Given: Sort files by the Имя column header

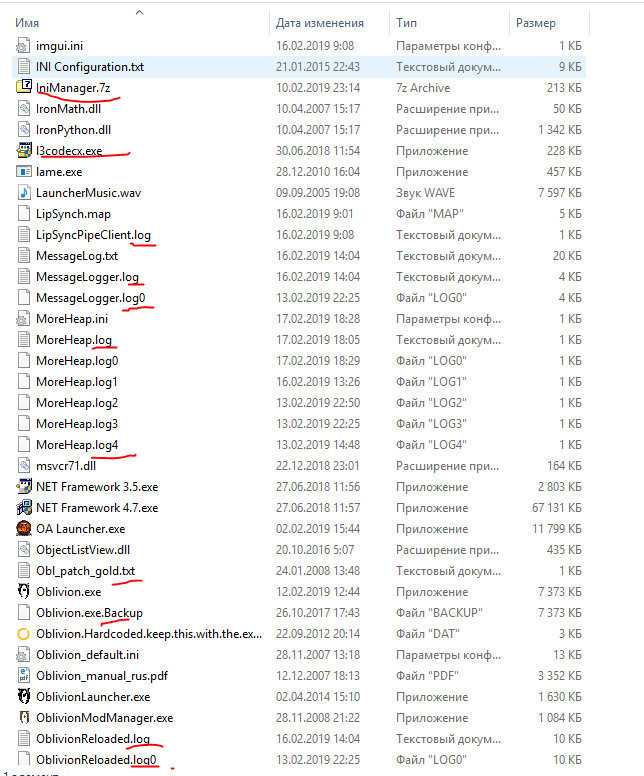Looking at the screenshot, I should (x=28, y=21).
